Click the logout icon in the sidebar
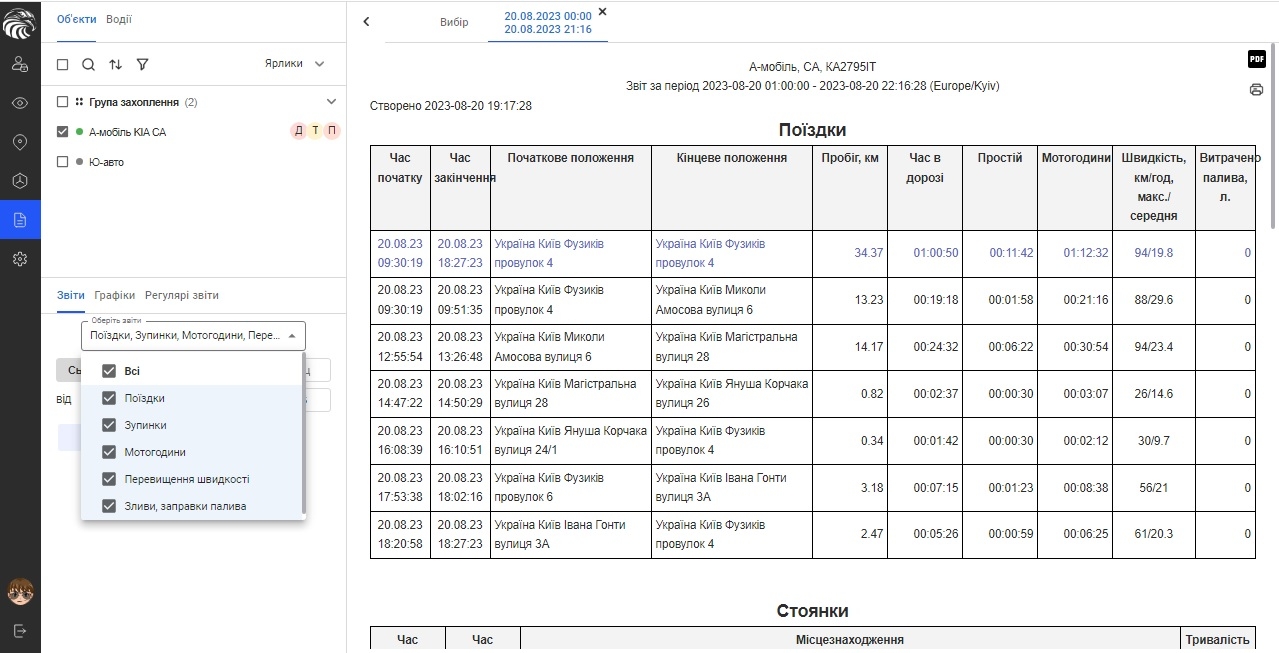The image size is (1279, 653). coord(20,631)
